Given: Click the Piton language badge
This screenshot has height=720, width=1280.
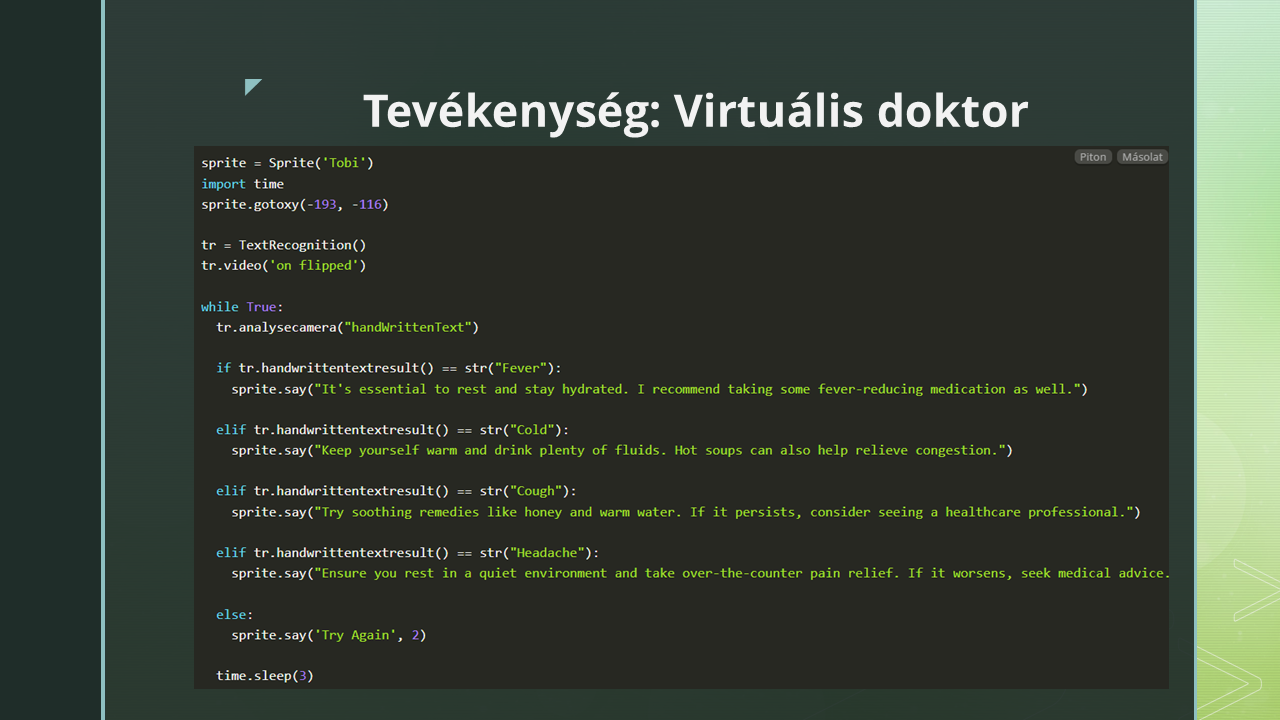Looking at the screenshot, I should tap(1093, 157).
